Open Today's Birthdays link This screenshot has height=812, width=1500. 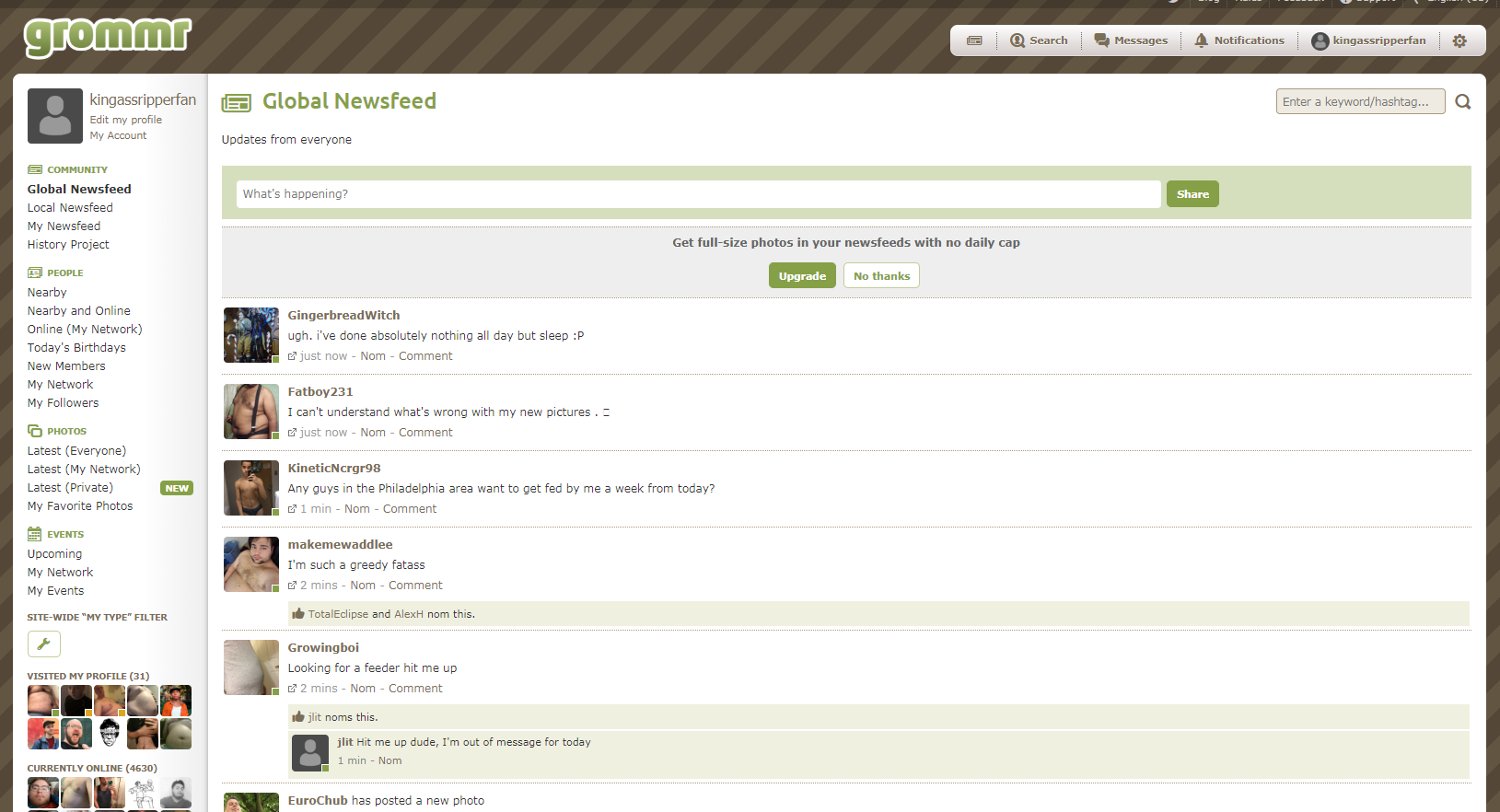click(76, 348)
